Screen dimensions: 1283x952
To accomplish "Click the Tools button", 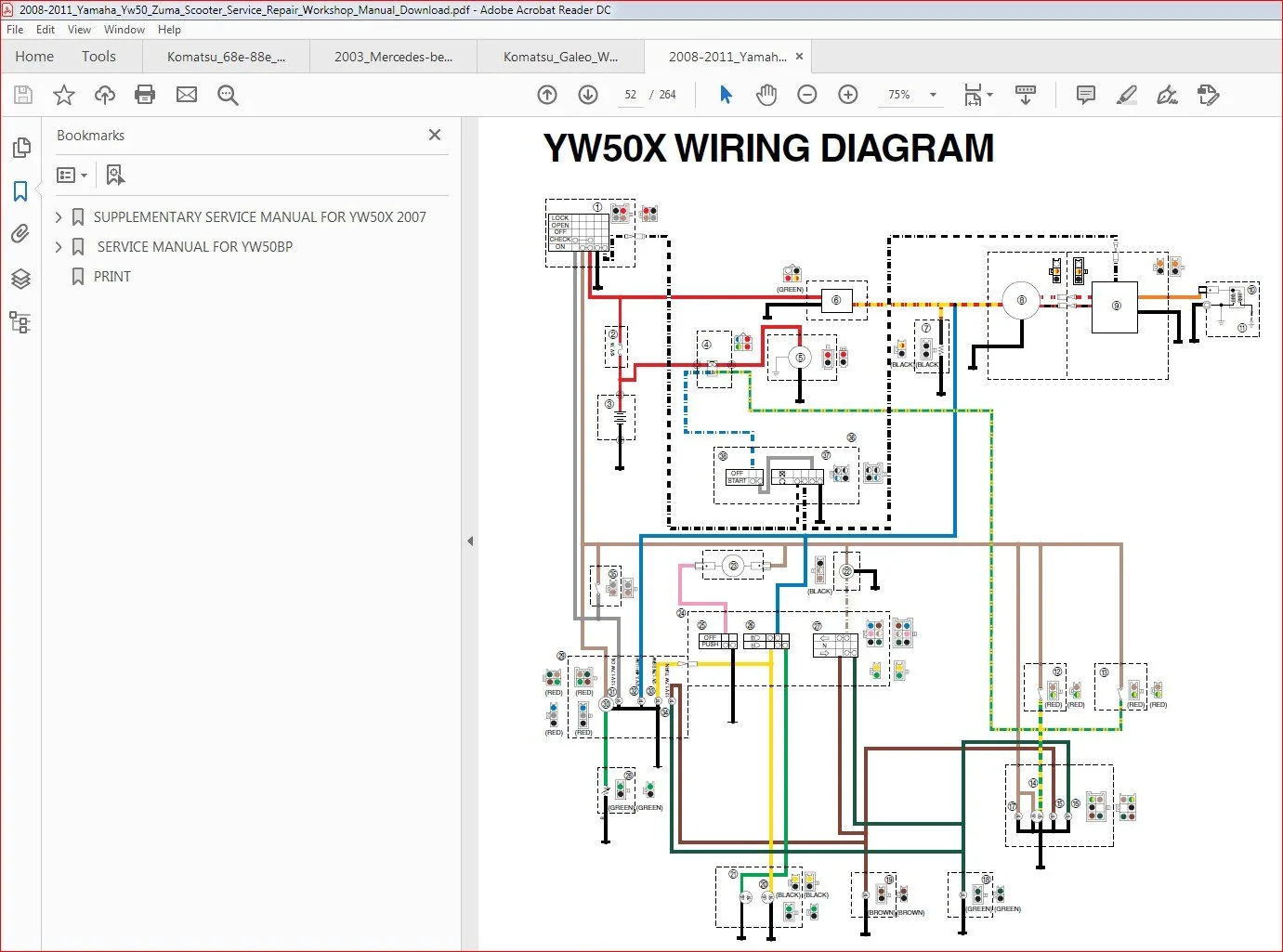I will pos(98,57).
